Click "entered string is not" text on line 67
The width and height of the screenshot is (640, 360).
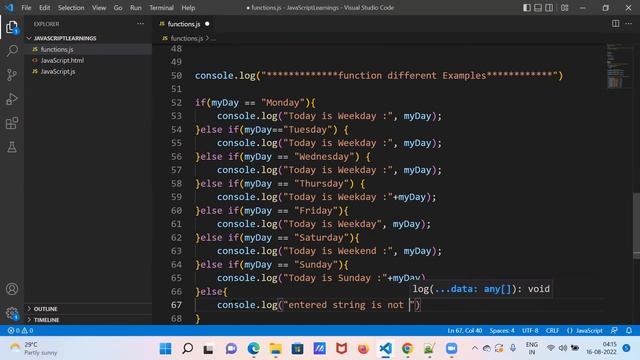(346, 305)
